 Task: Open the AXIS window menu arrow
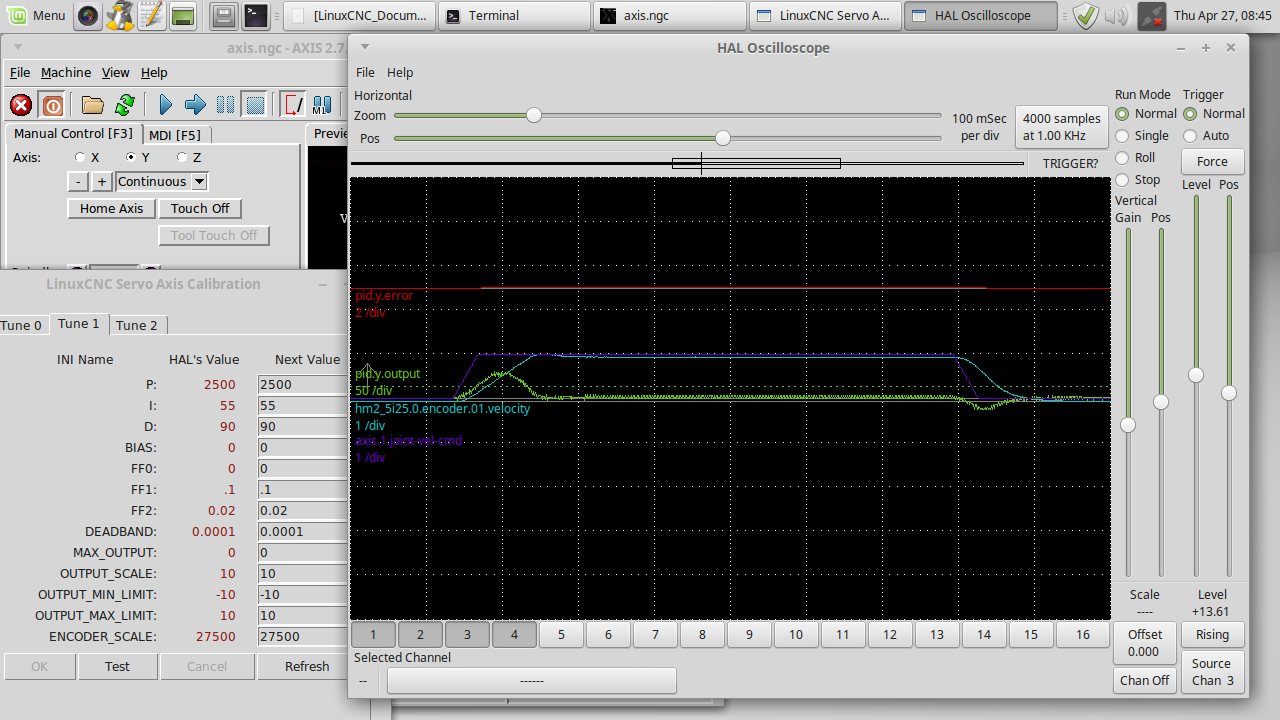point(18,47)
